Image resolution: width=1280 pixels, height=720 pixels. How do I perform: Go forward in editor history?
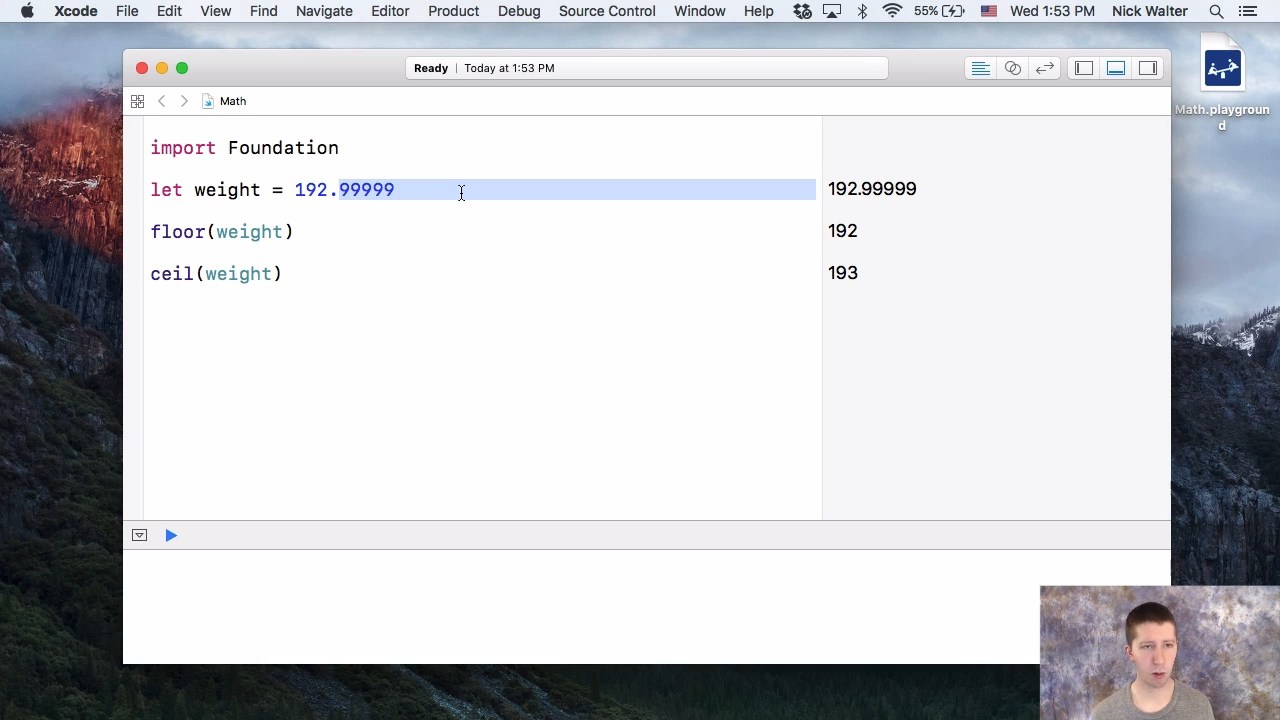click(184, 101)
